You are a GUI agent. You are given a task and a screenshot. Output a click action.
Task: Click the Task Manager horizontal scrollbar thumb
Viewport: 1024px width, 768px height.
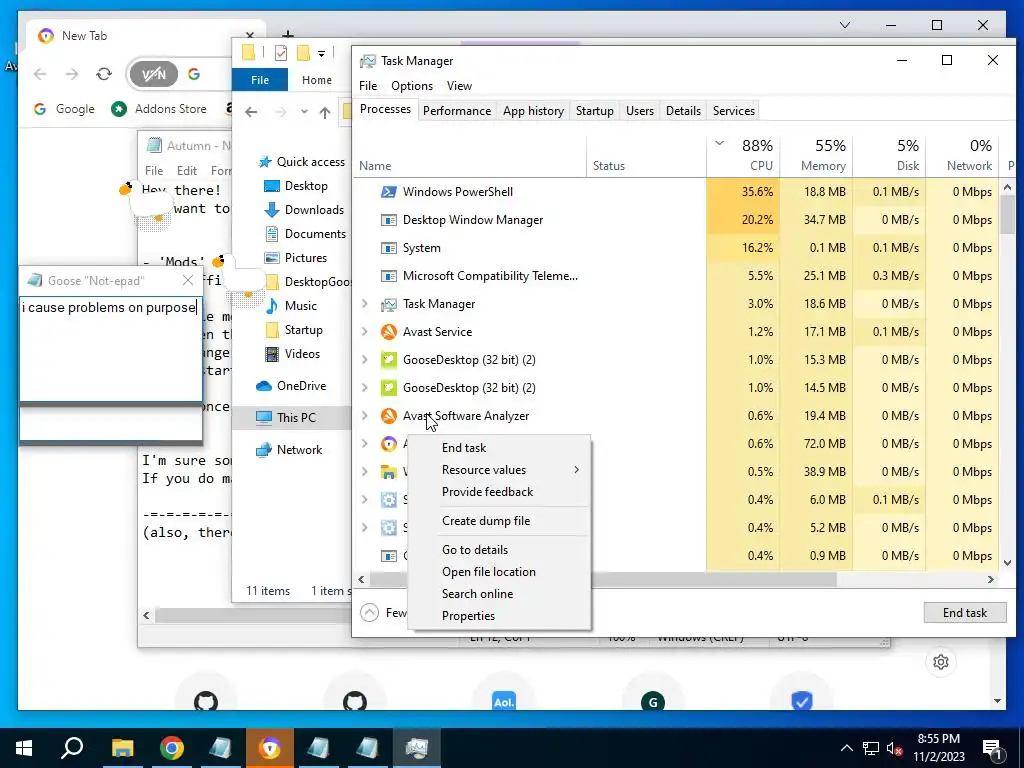pyautogui.click(x=604, y=579)
